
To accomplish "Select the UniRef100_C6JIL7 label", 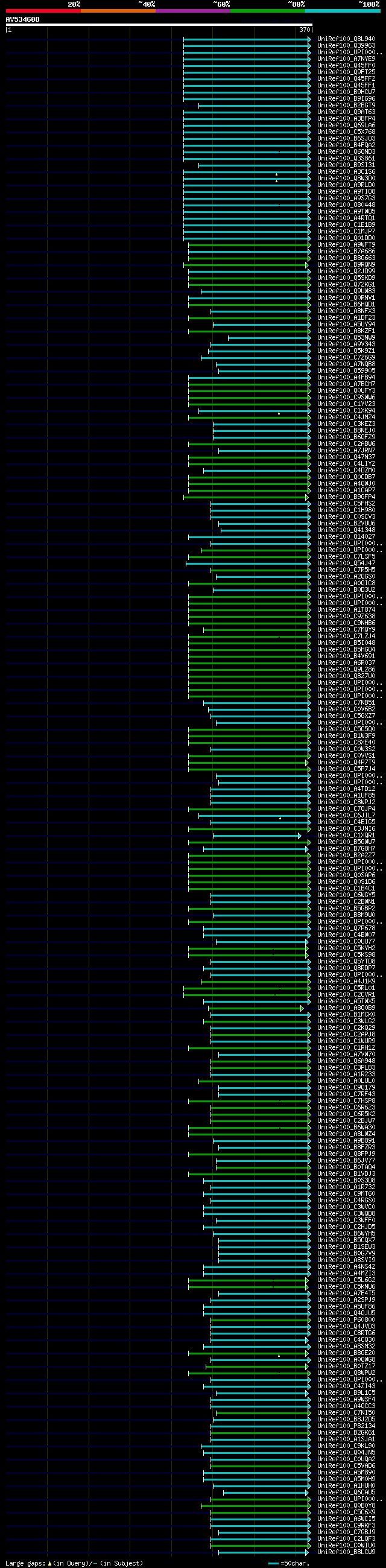I will [x=346, y=816].
